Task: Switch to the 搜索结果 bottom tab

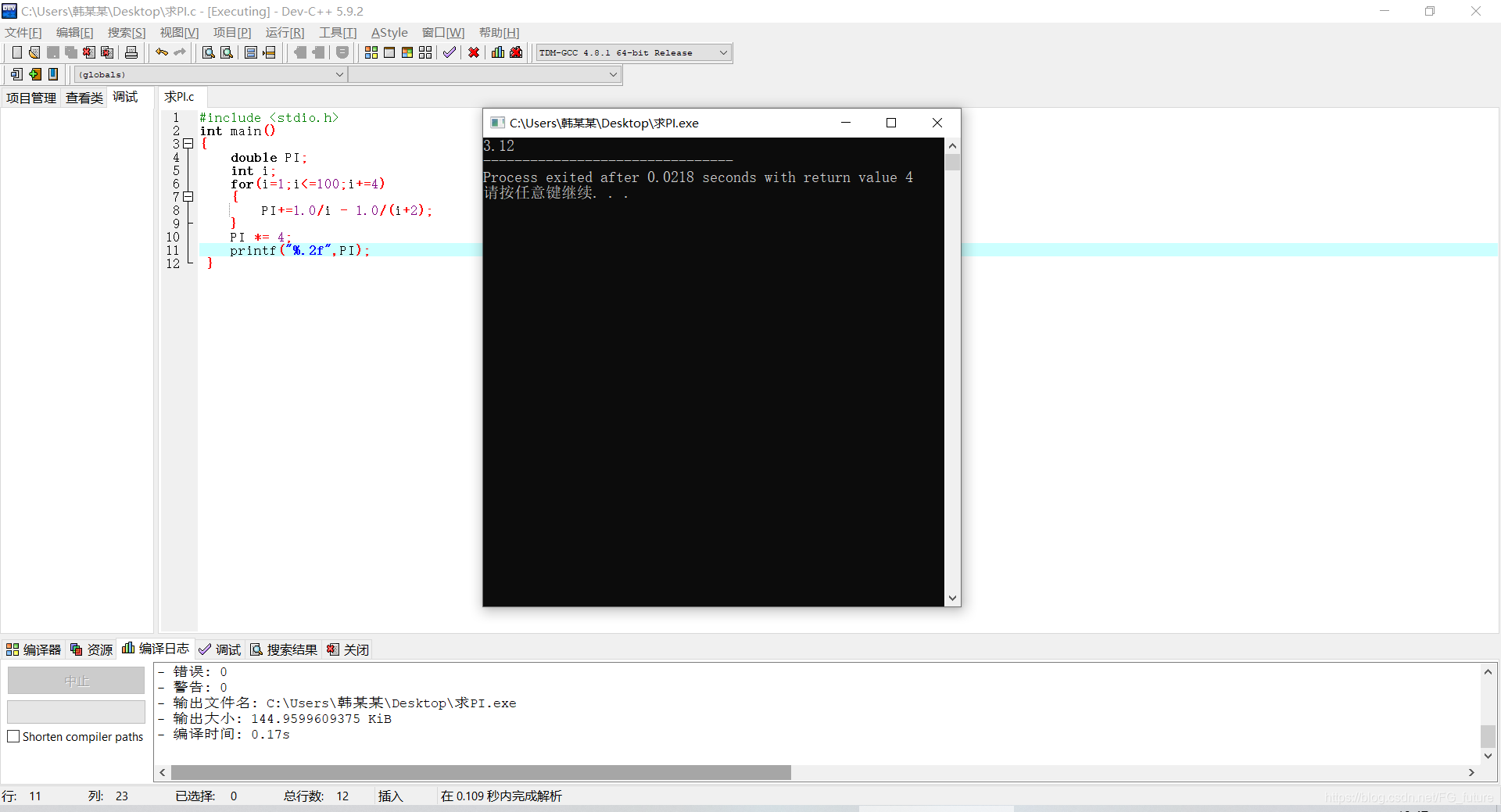Action: tap(284, 649)
